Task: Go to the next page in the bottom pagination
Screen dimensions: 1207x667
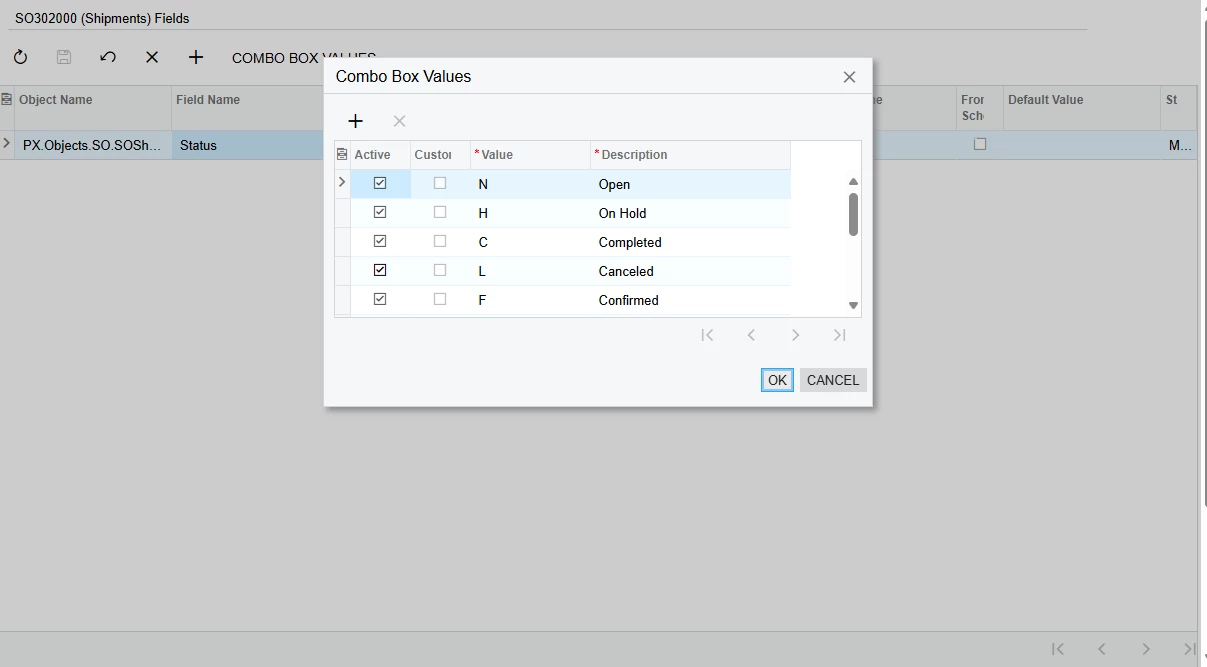Action: [1147, 649]
